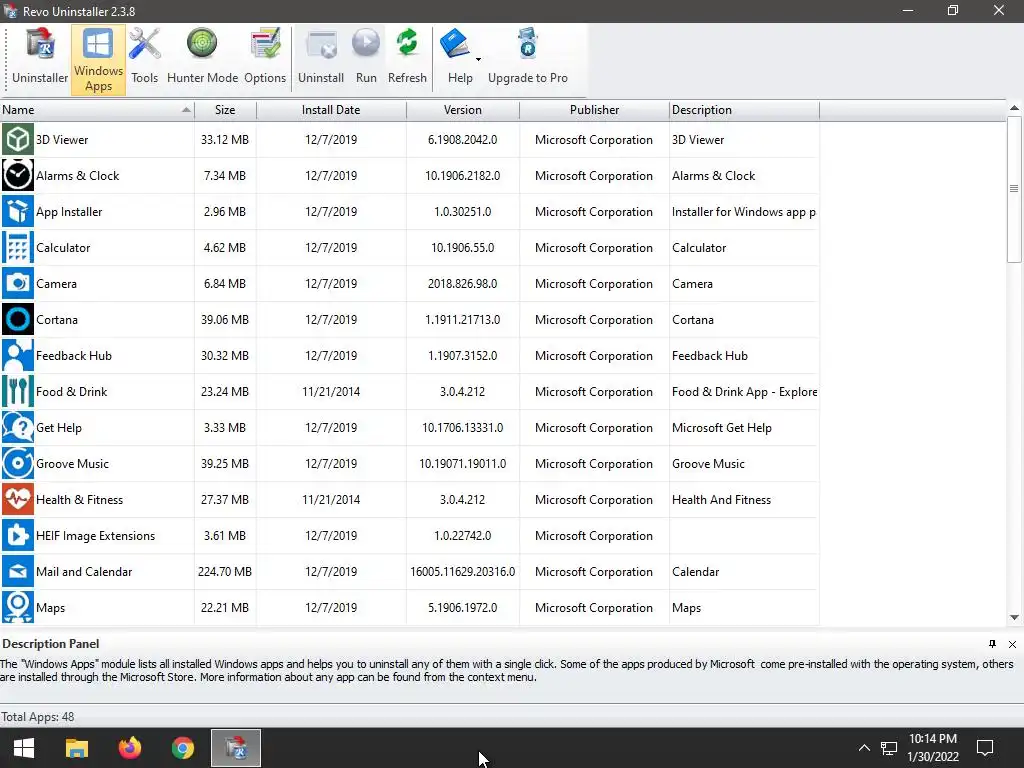Refresh the apps list
1024x768 pixels.
407,59
